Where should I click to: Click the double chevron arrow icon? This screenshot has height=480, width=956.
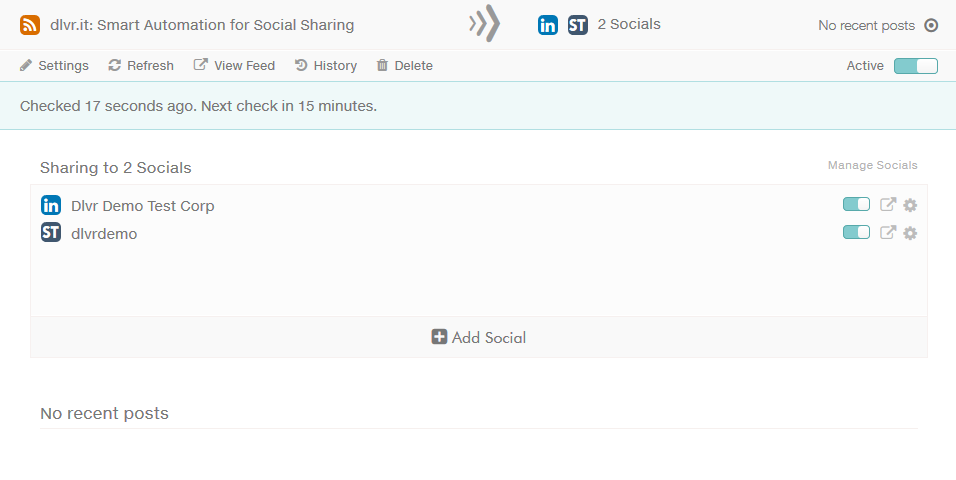[485, 24]
